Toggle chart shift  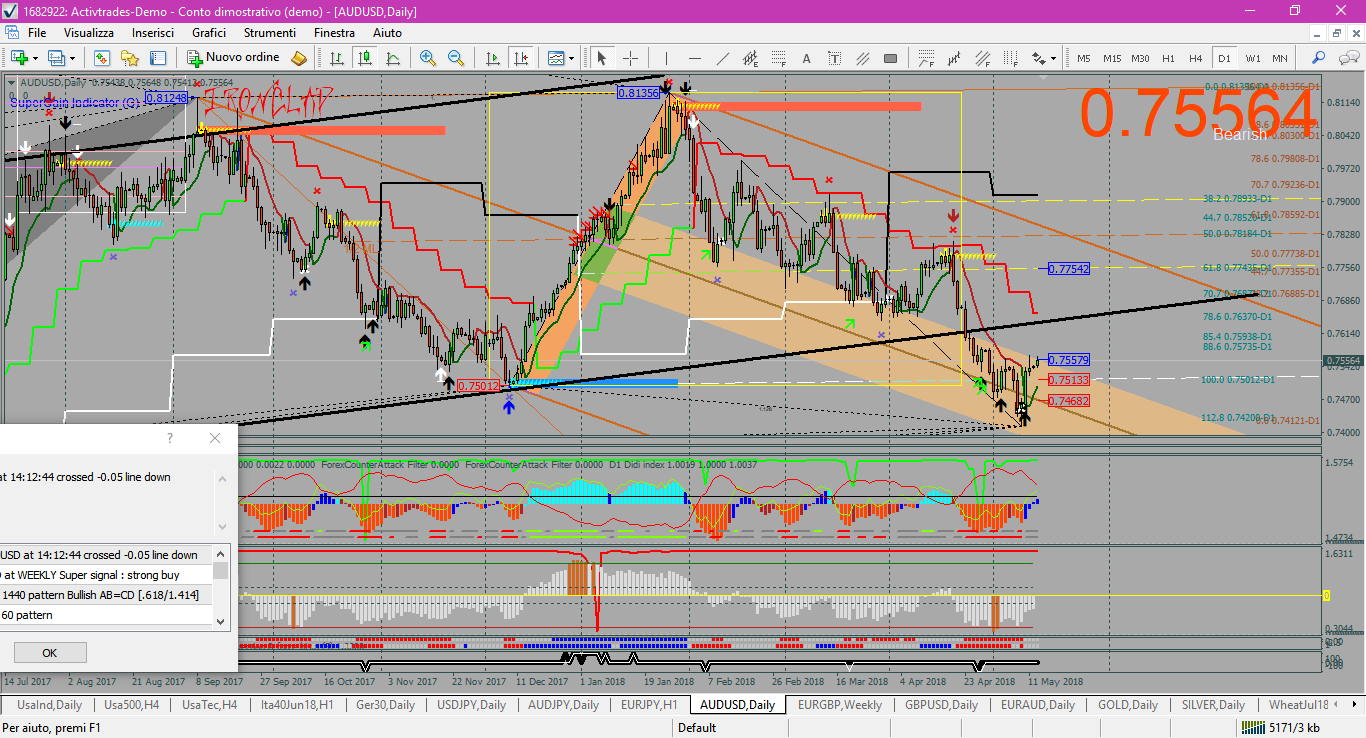(521, 58)
